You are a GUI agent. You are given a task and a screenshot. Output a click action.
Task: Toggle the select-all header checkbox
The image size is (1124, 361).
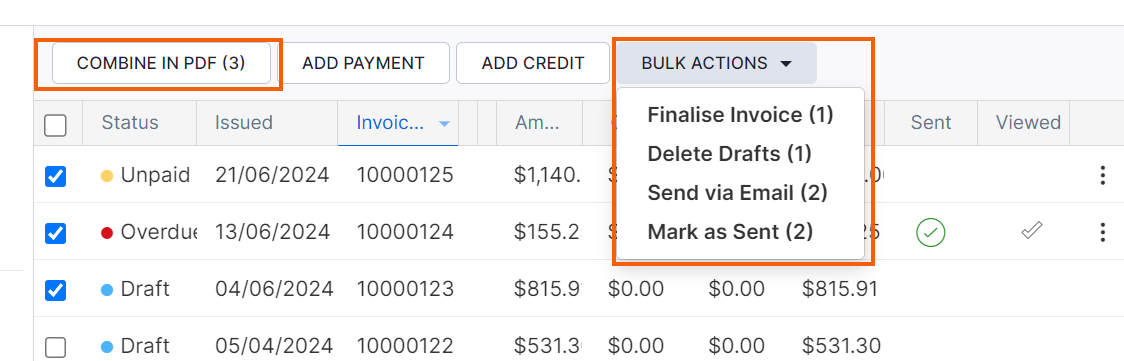(55, 125)
